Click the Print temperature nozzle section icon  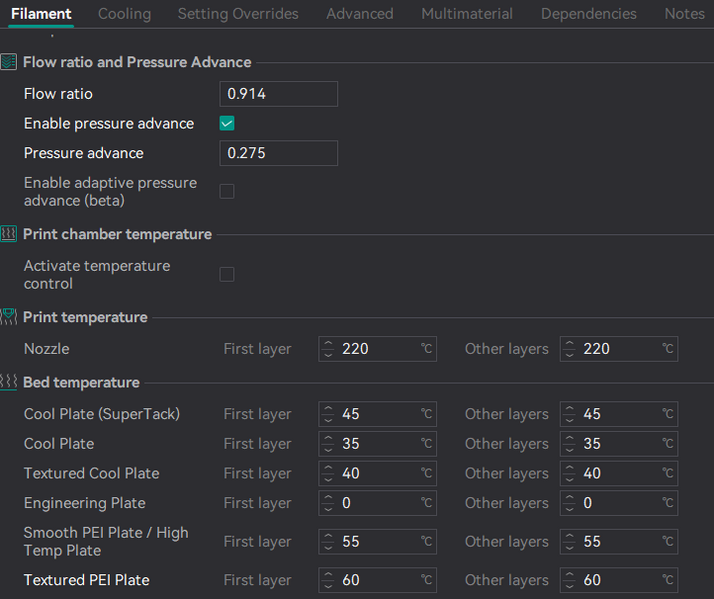[9, 317]
